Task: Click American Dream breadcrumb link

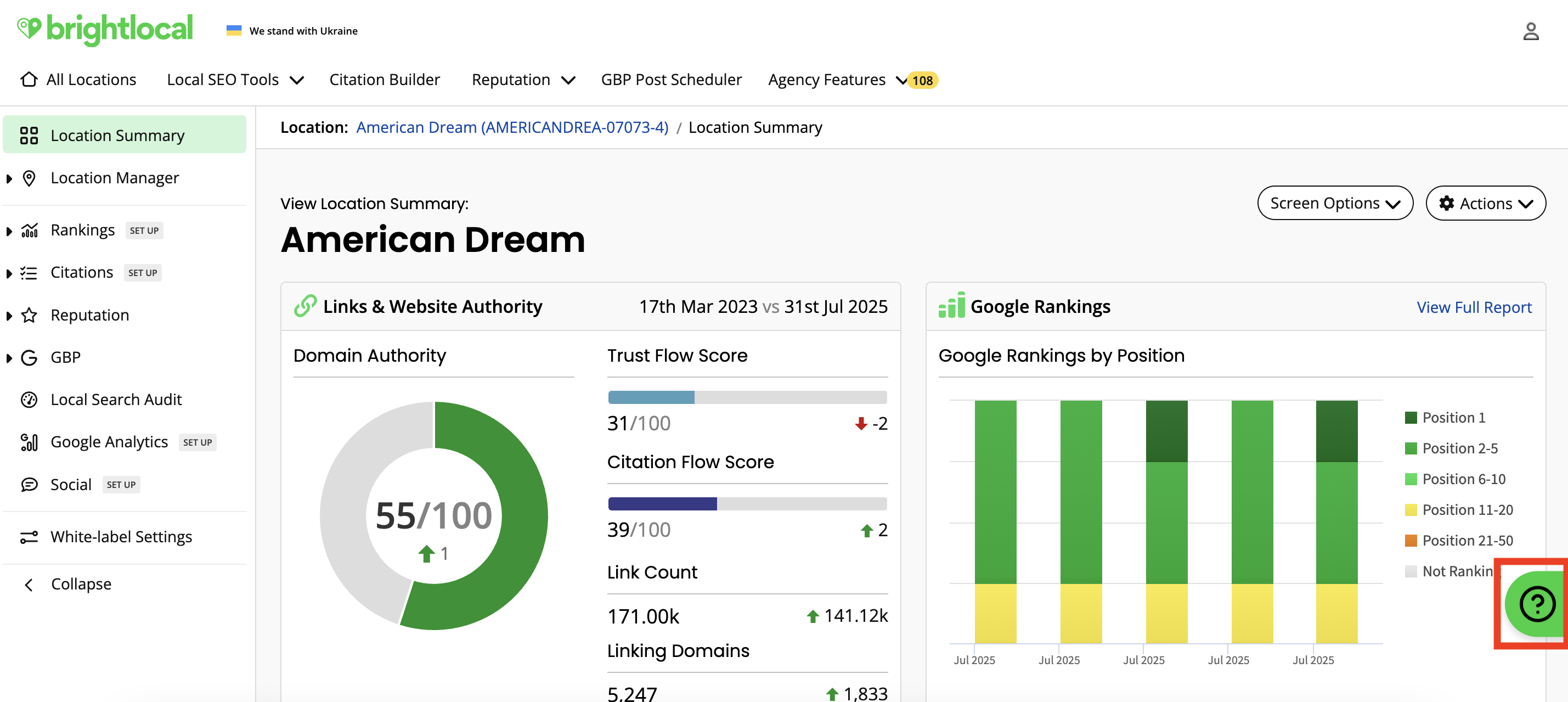Action: pos(512,127)
